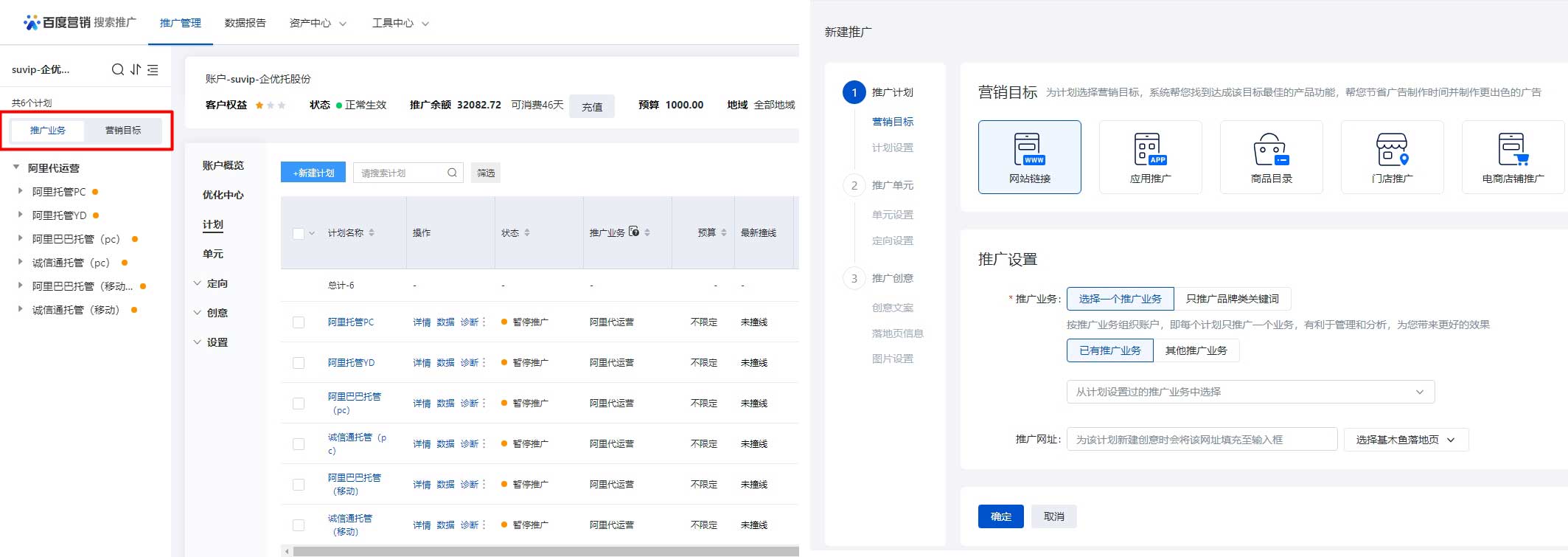Switch to the 推广业务 sidebar tab
Viewport: 1568px width, 557px height.
click(x=48, y=130)
